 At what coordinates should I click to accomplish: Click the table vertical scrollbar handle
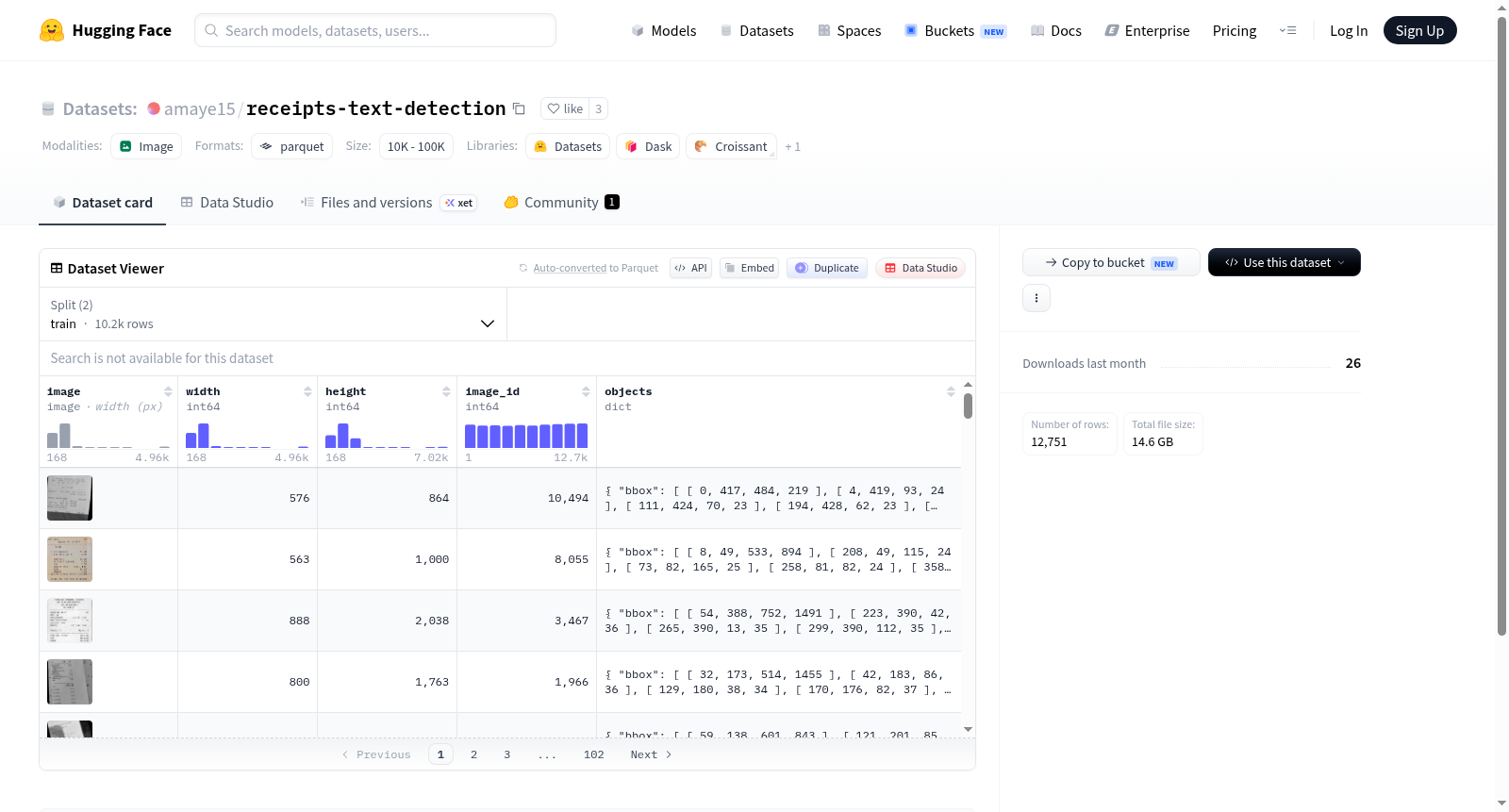968,406
